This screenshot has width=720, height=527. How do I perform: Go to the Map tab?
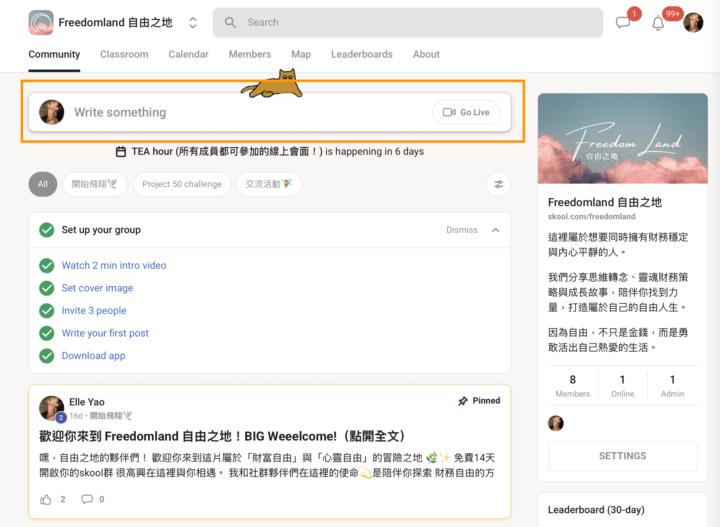point(301,54)
